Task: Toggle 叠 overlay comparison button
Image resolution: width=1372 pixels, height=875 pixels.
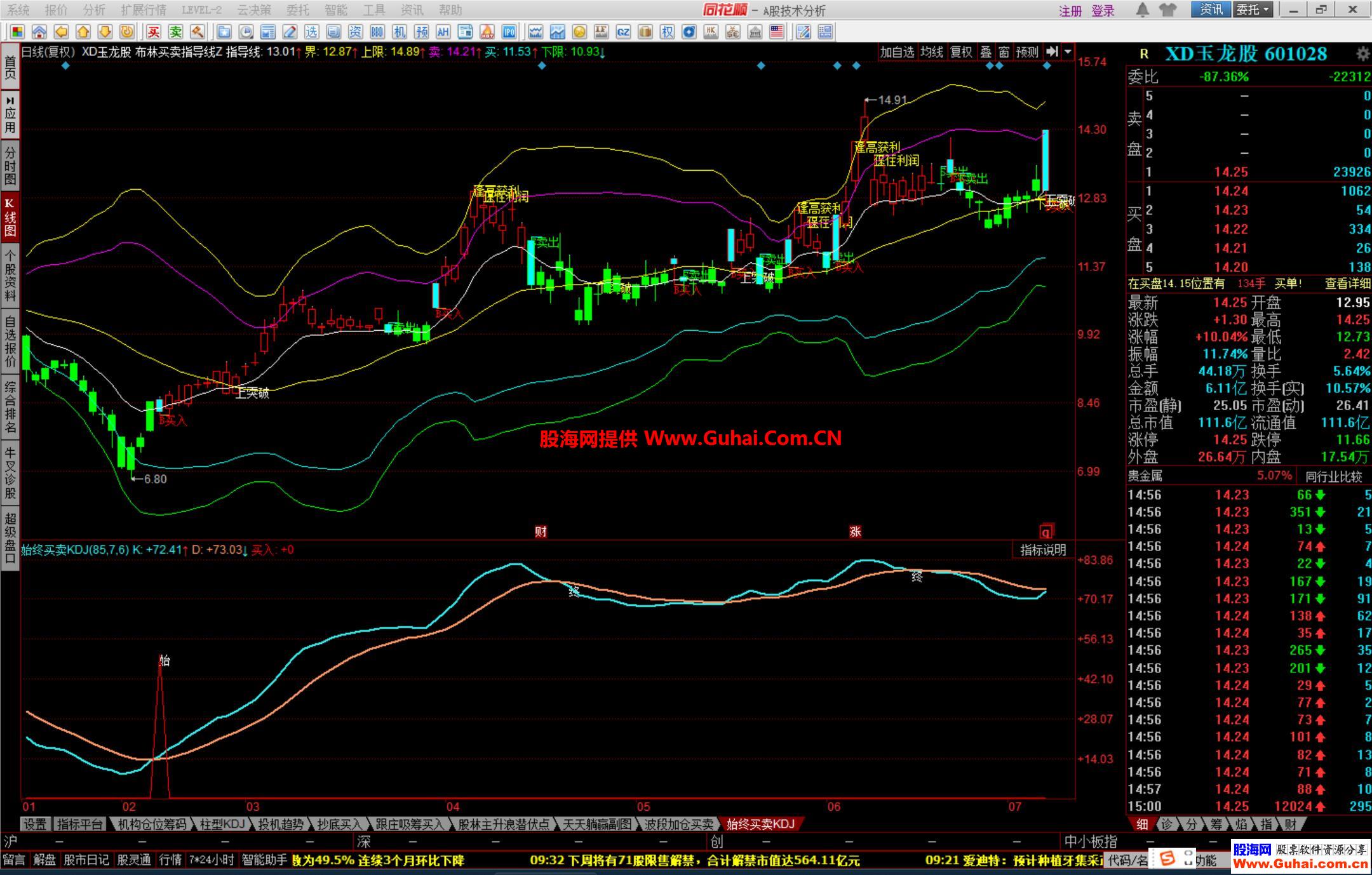Action: coord(986,52)
